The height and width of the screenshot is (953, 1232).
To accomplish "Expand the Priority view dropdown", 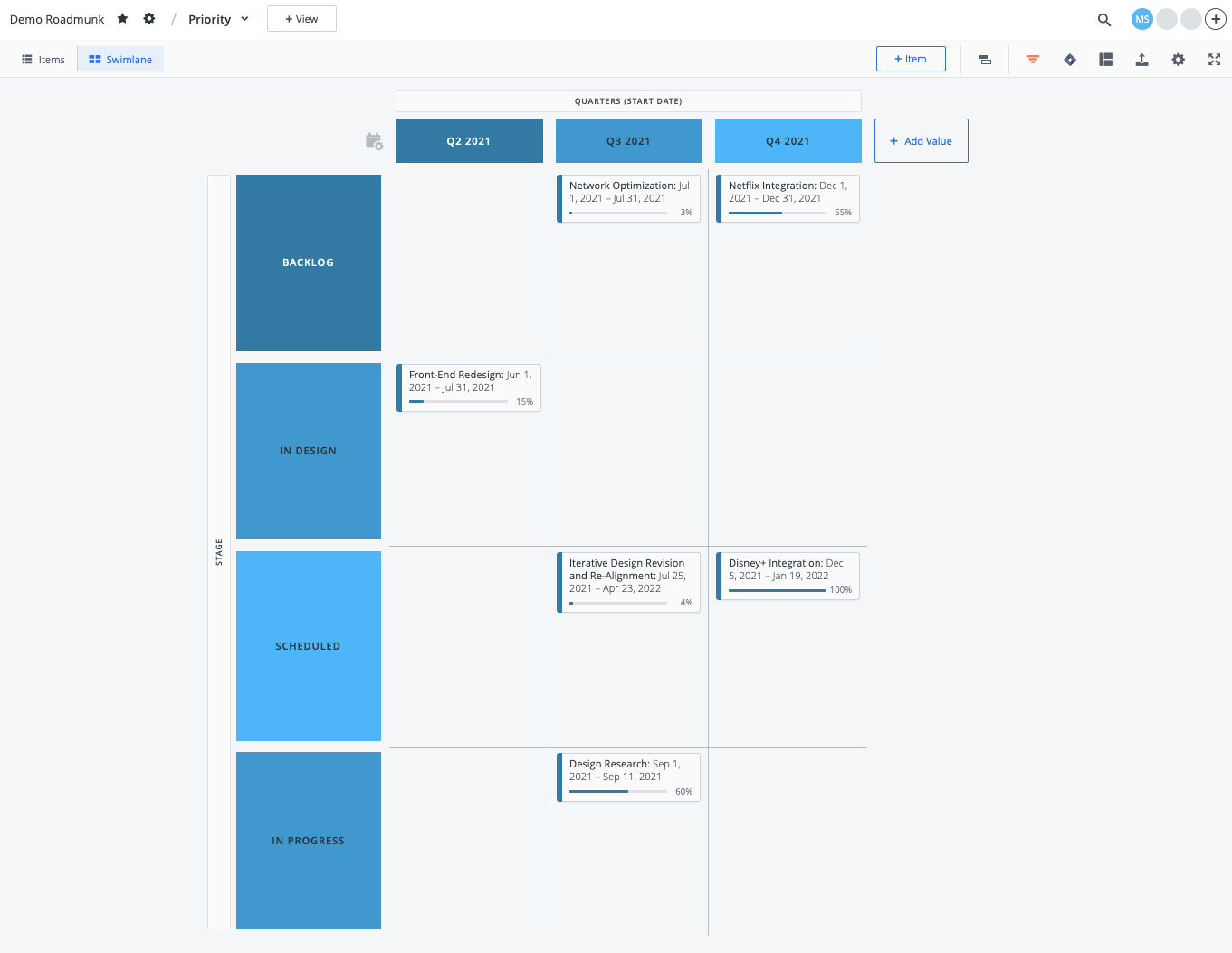I will click(x=218, y=19).
